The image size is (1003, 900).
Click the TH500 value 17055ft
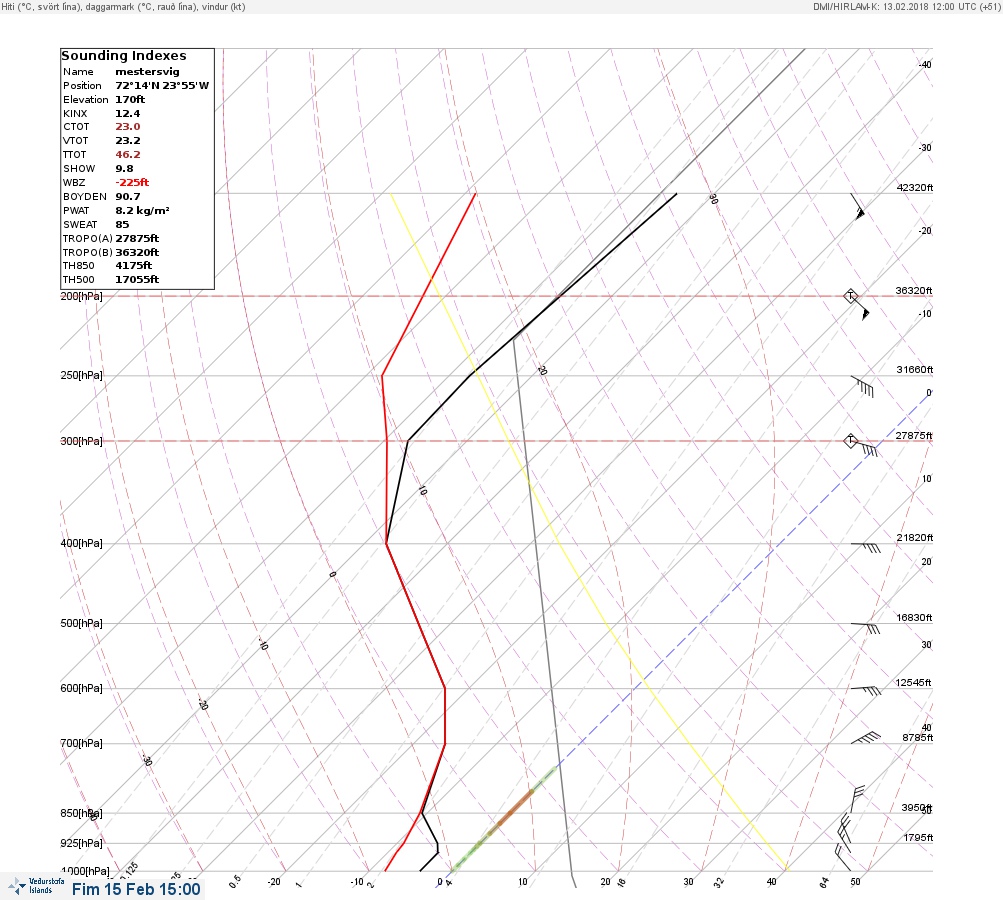137,280
